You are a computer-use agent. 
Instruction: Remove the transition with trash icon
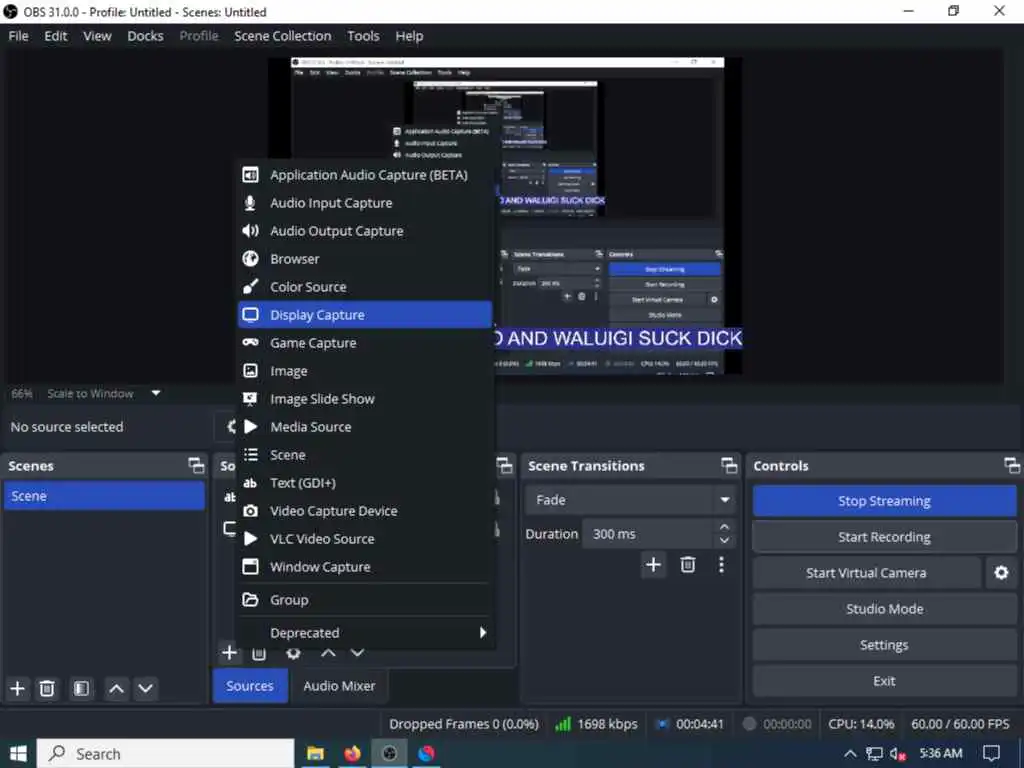tap(688, 565)
